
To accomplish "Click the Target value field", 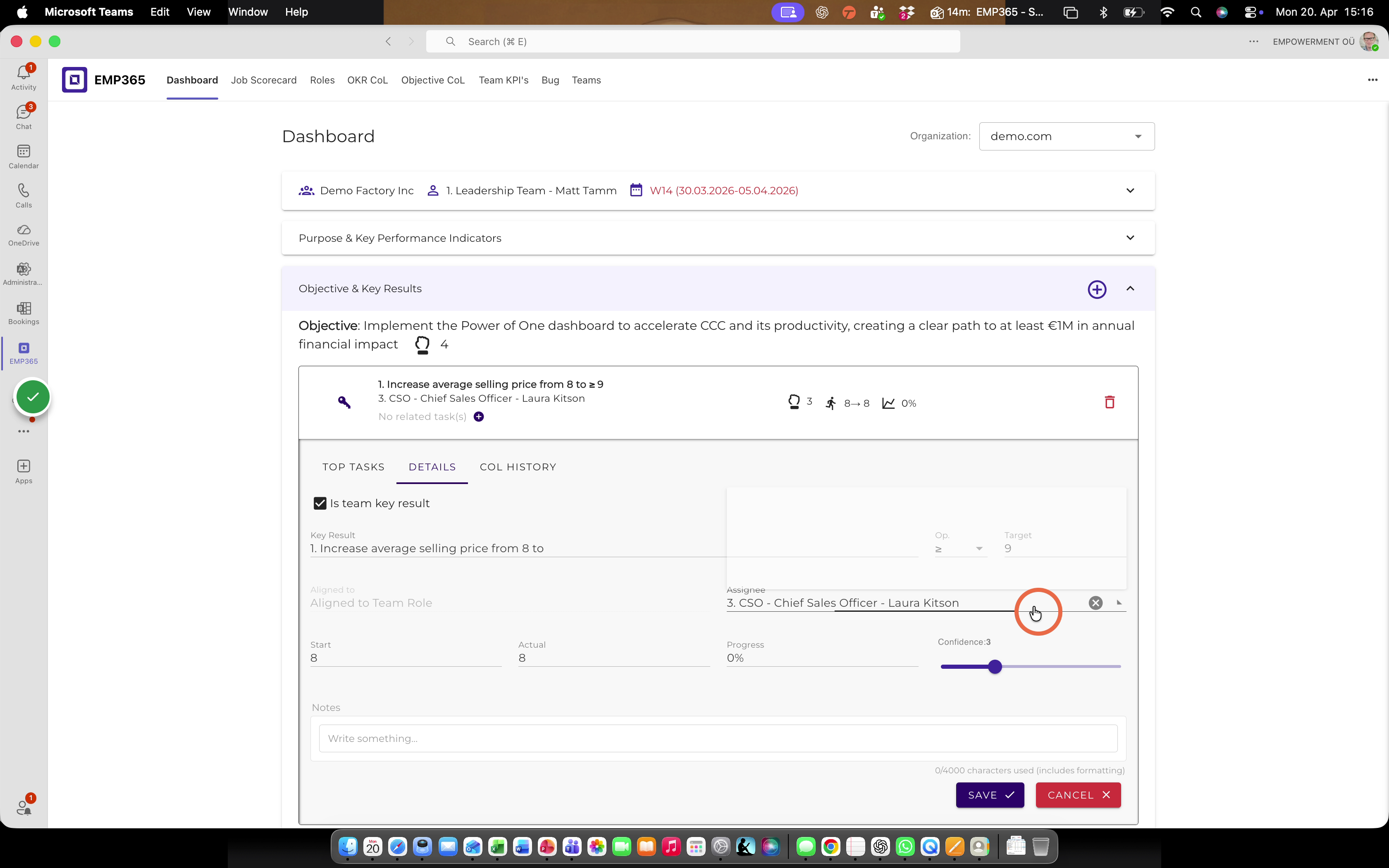I will pyautogui.click(x=1065, y=549).
